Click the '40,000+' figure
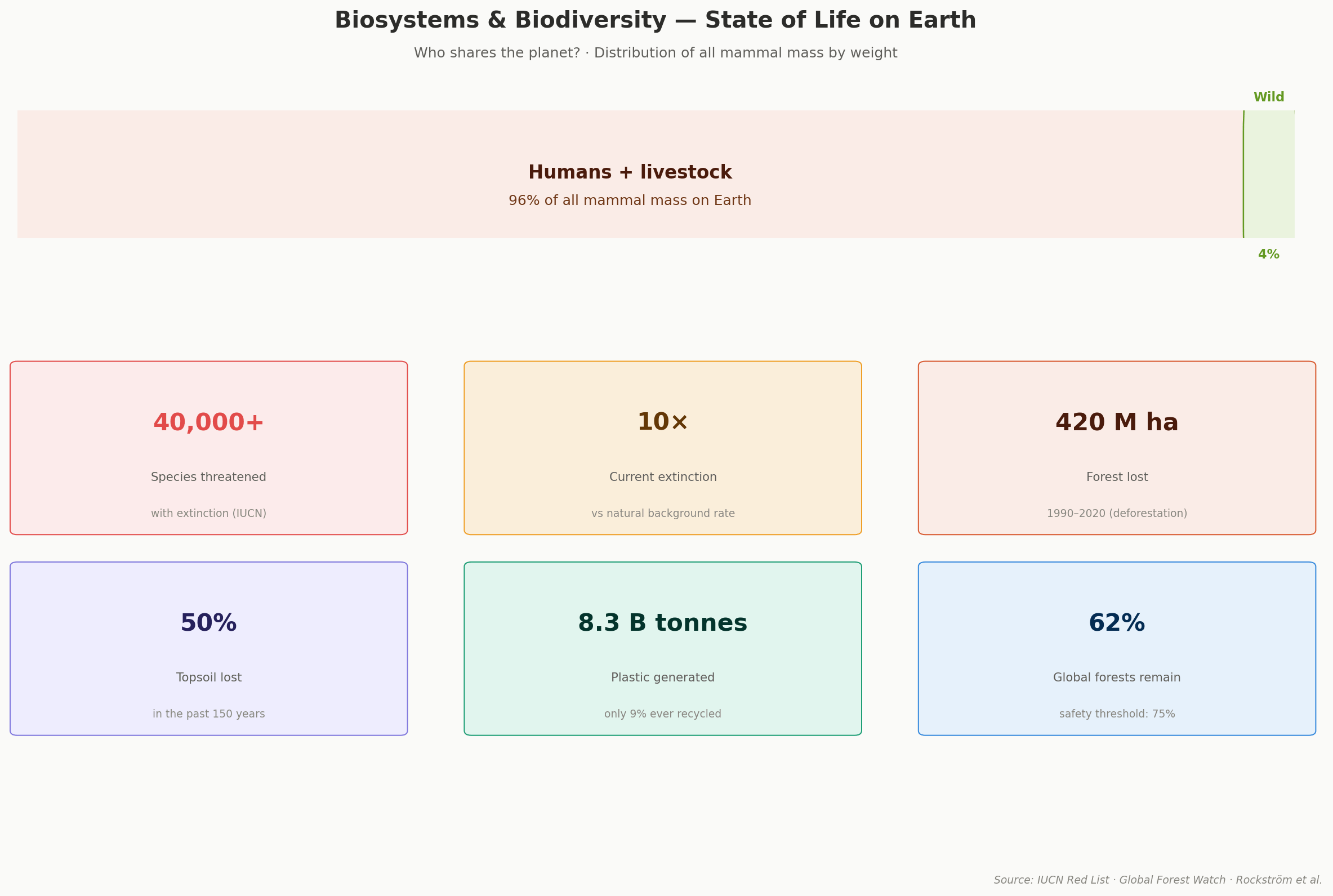The width and height of the screenshot is (1333, 896). [208, 423]
